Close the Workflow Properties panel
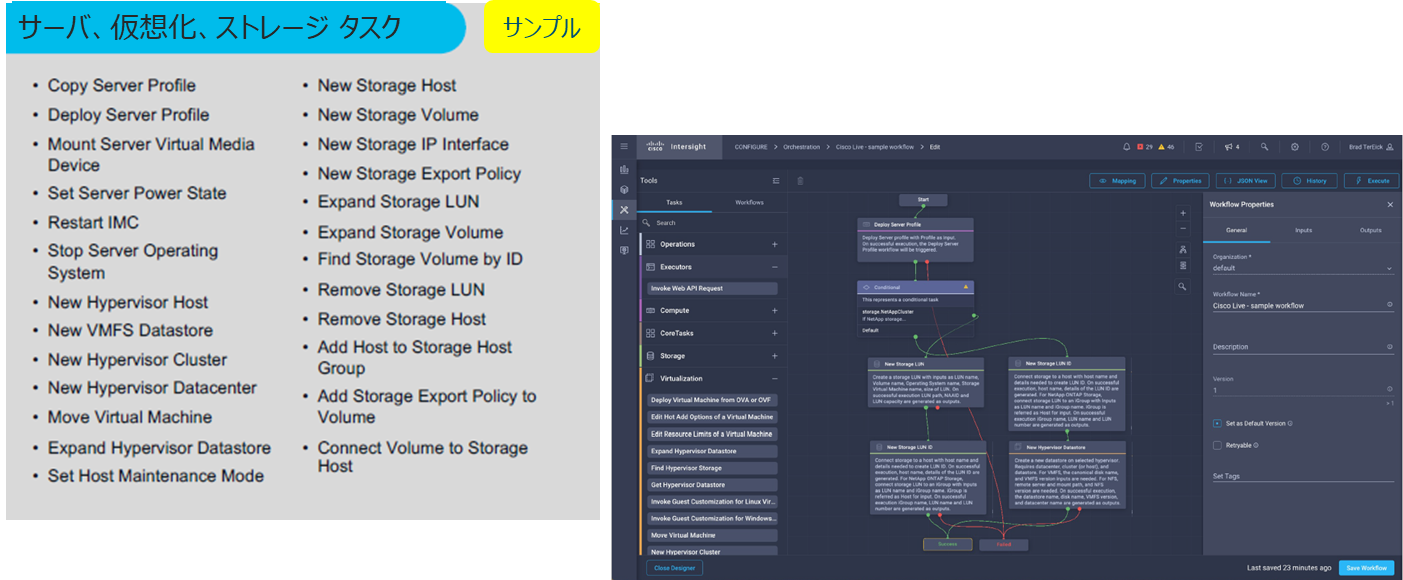 (1390, 204)
